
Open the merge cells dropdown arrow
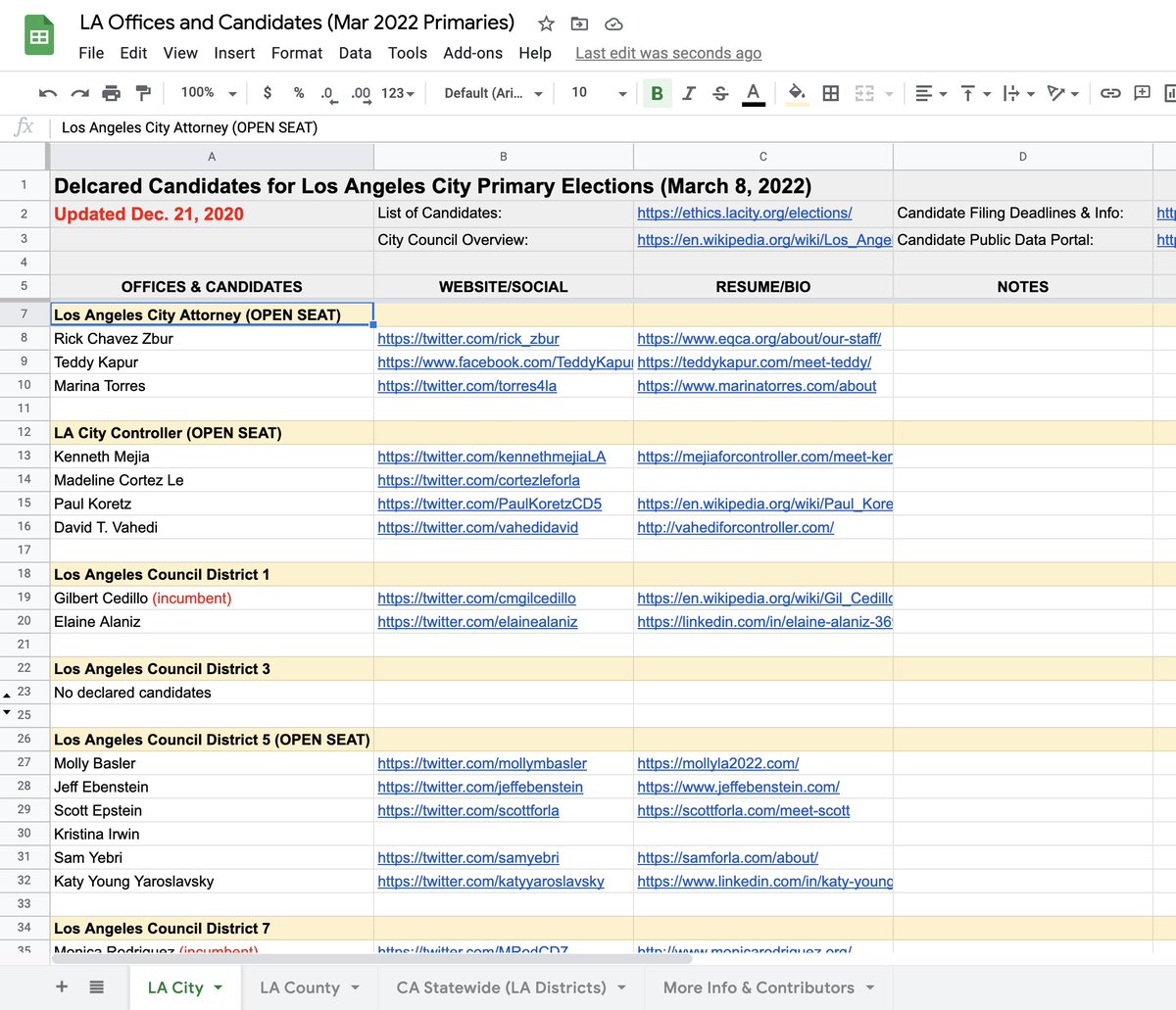point(890,94)
